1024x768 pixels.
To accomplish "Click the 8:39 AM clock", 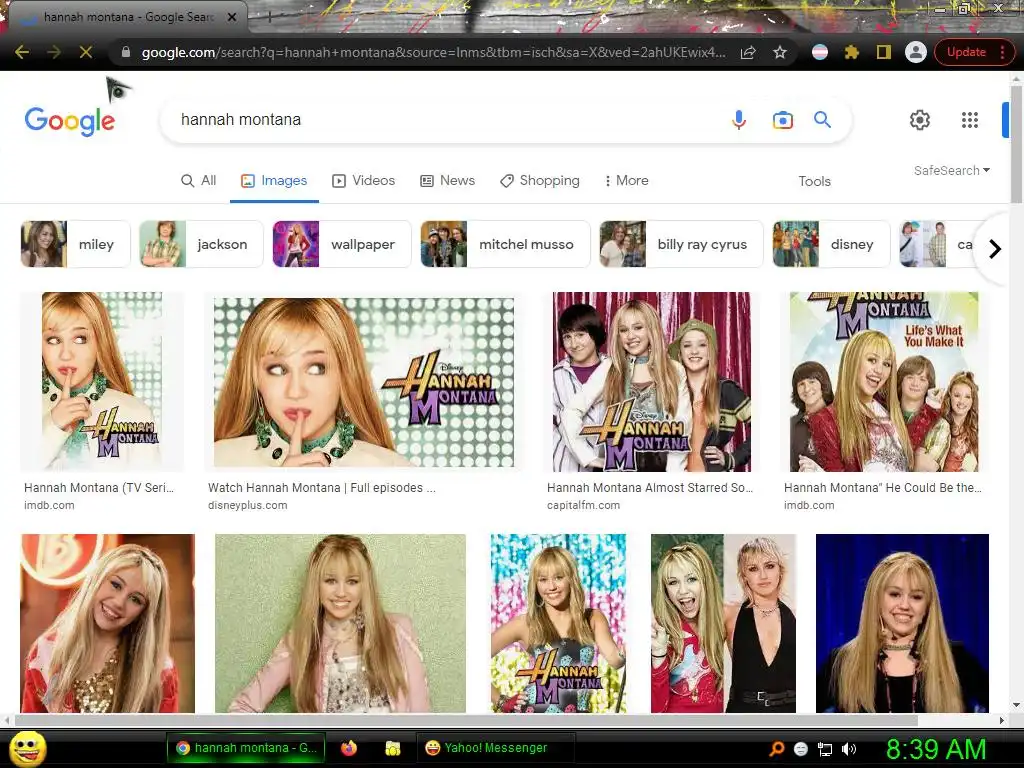I will [936, 749].
